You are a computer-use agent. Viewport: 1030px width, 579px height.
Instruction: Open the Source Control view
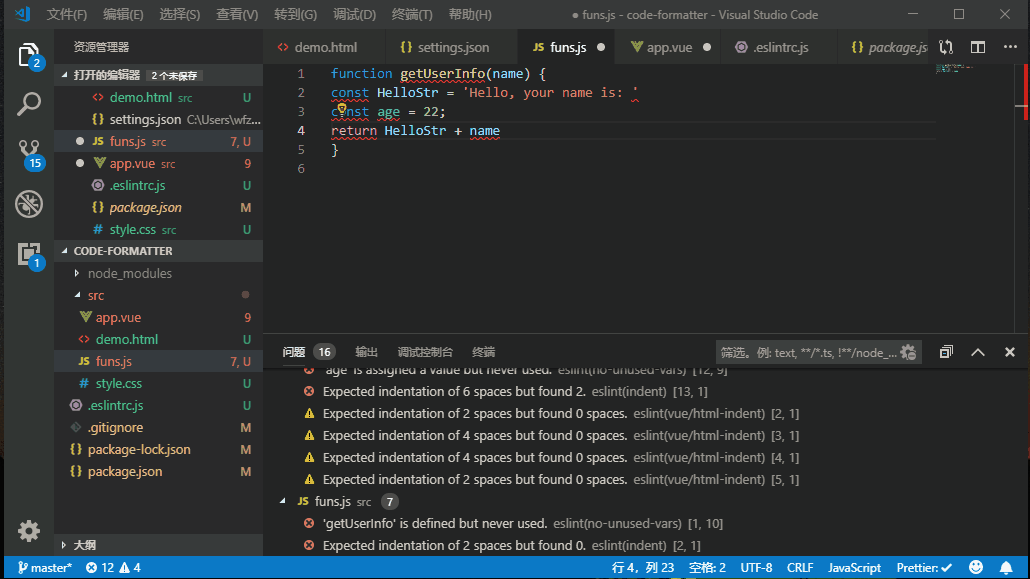(x=29, y=154)
